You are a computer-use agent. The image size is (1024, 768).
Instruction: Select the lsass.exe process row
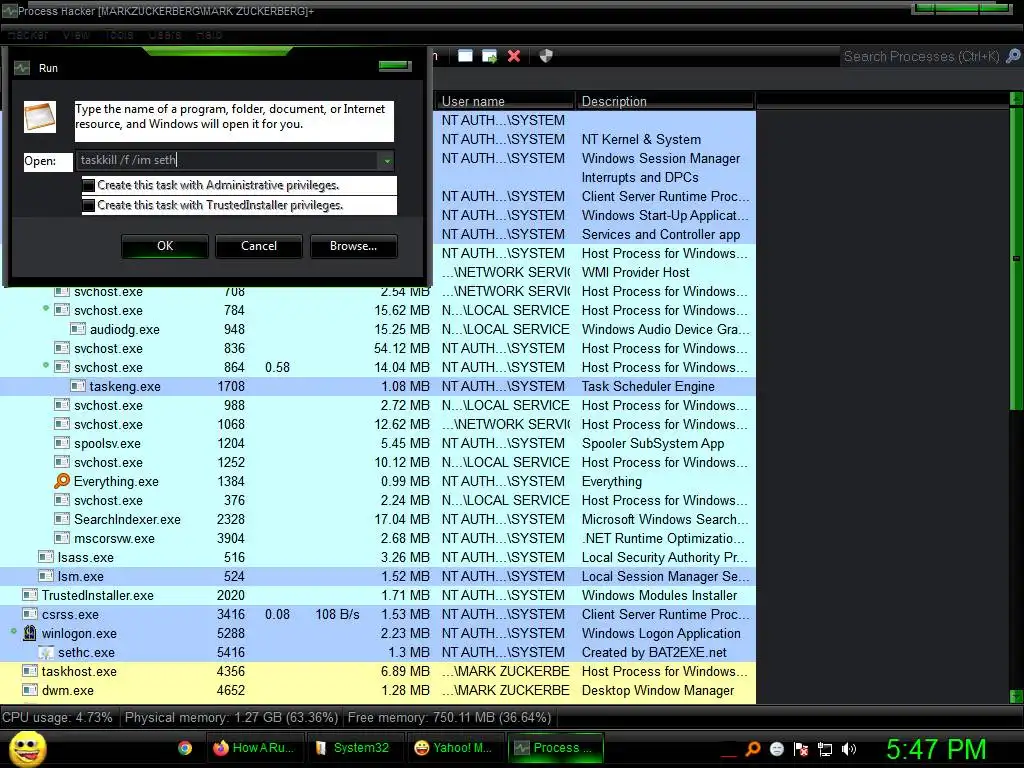378,557
